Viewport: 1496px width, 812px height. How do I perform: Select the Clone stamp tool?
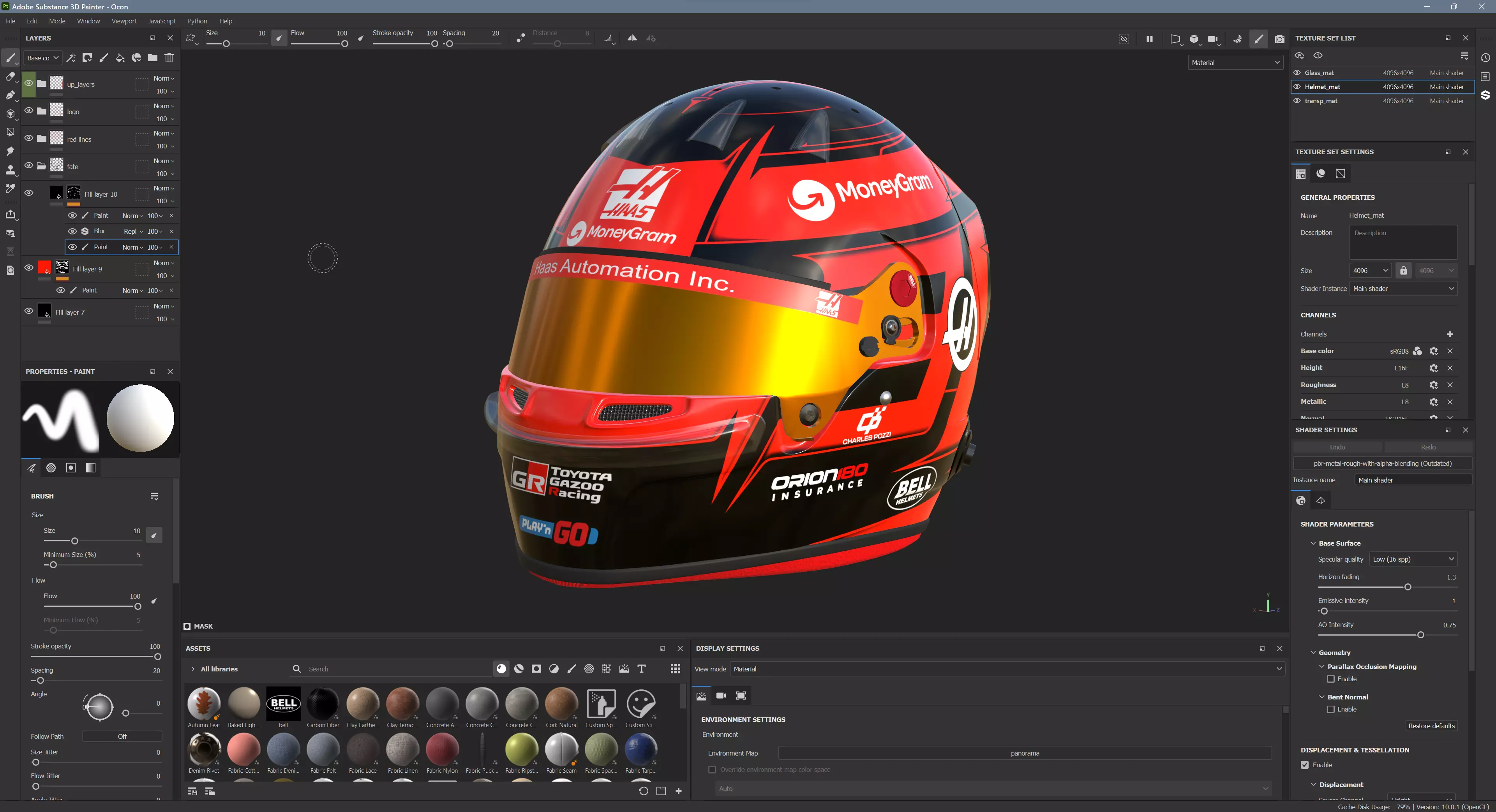click(x=10, y=170)
